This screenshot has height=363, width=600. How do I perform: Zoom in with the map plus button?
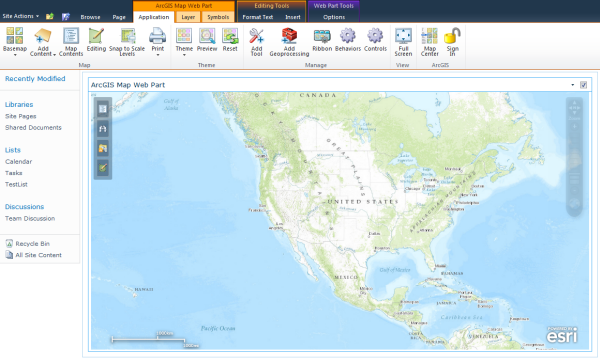point(574,126)
